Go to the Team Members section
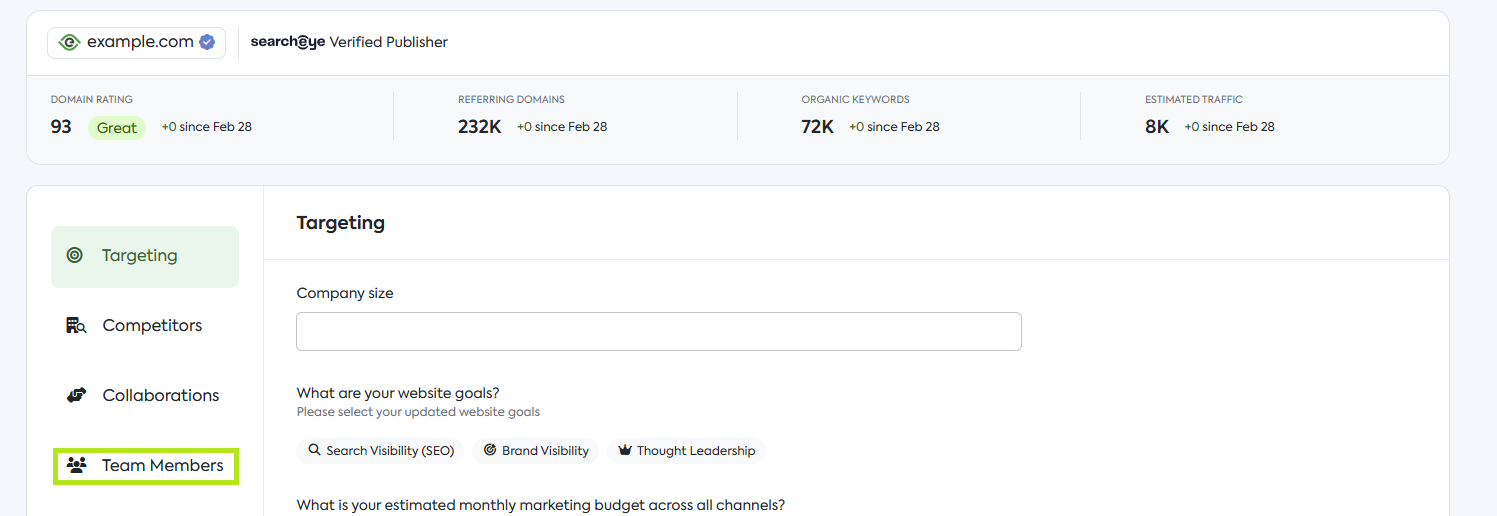Viewport: 1497px width, 516px height. 162,466
